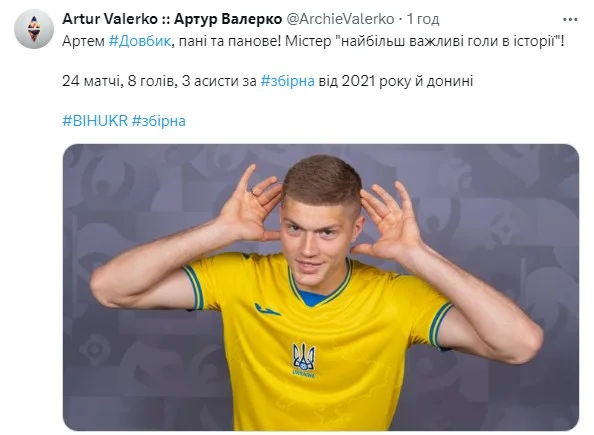Image resolution: width=594 pixels, height=435 pixels.
Task: Click the author's round avatar picture
Action: (34, 29)
